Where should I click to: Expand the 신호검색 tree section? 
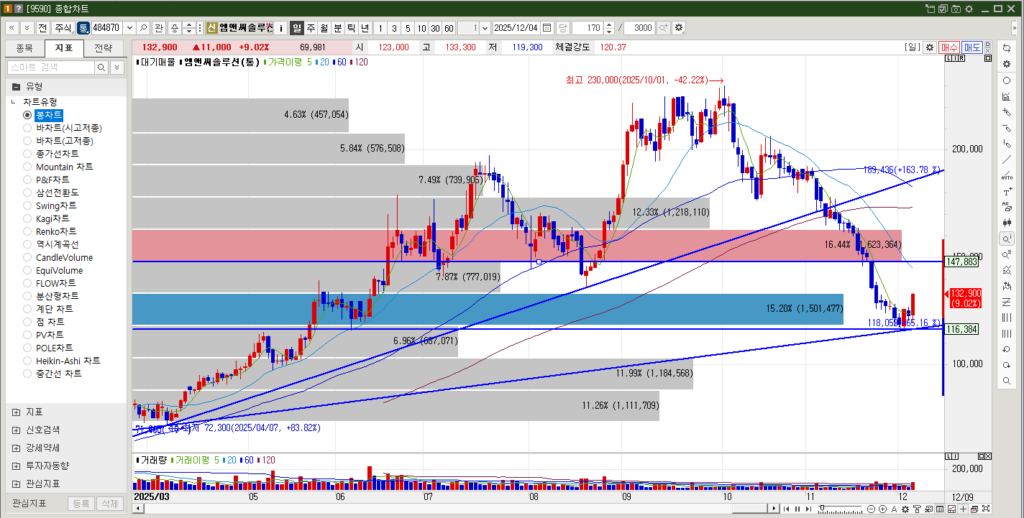[x=15, y=430]
